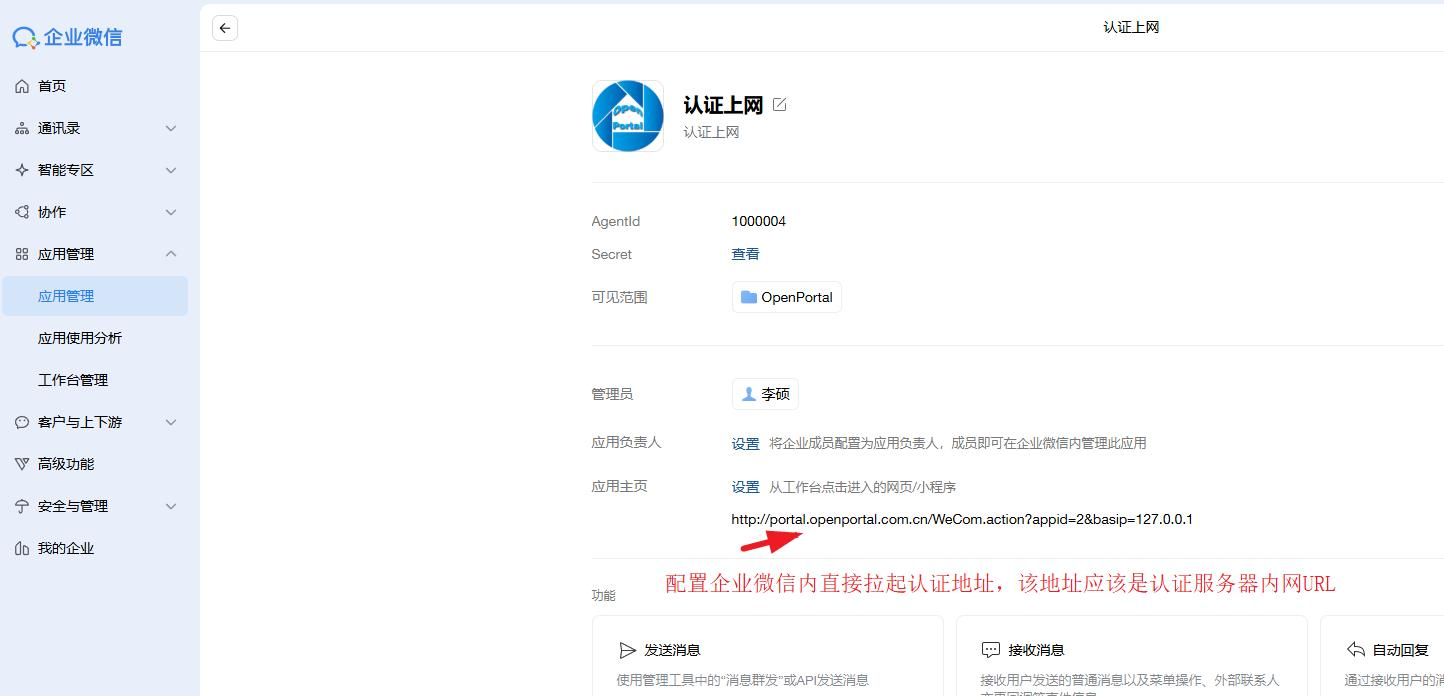Screen dimensions: 1444x696
Task: Collapse the 应用管理 chevron
Action: (x=171, y=254)
